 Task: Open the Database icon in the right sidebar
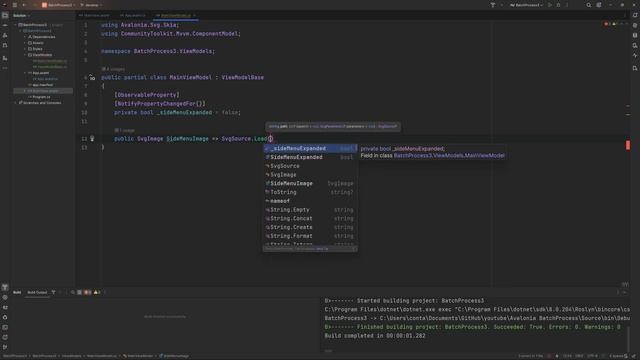coord(635,36)
